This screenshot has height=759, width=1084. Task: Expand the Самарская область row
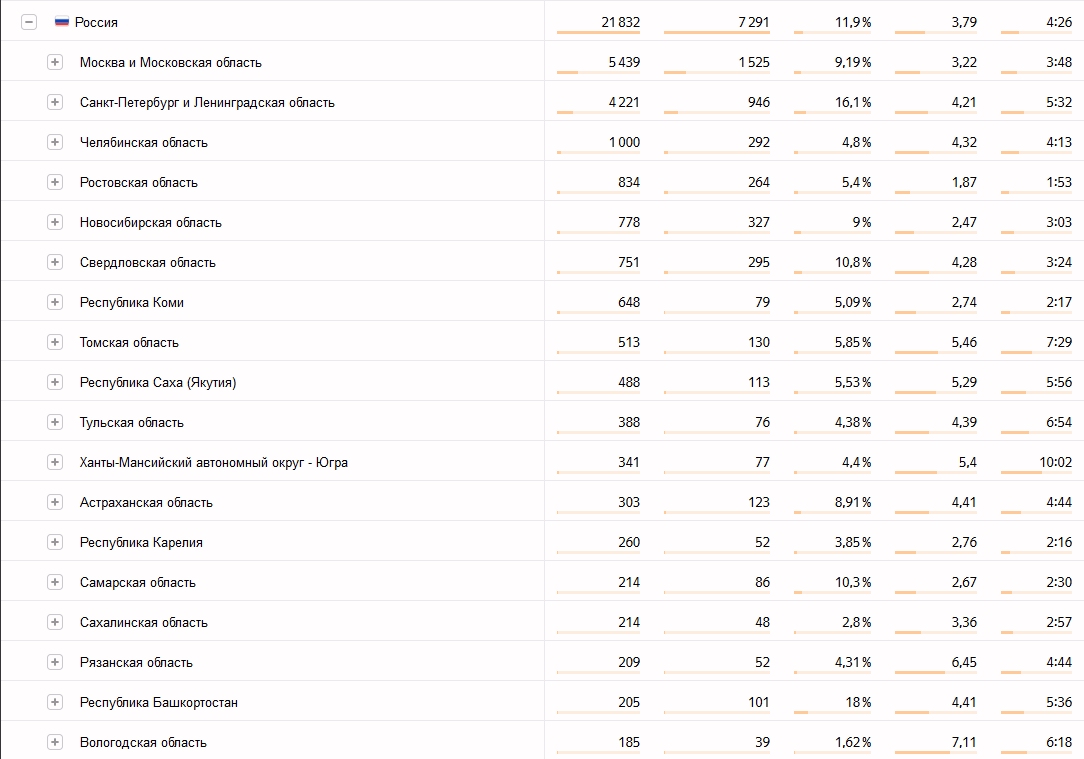tap(55, 583)
